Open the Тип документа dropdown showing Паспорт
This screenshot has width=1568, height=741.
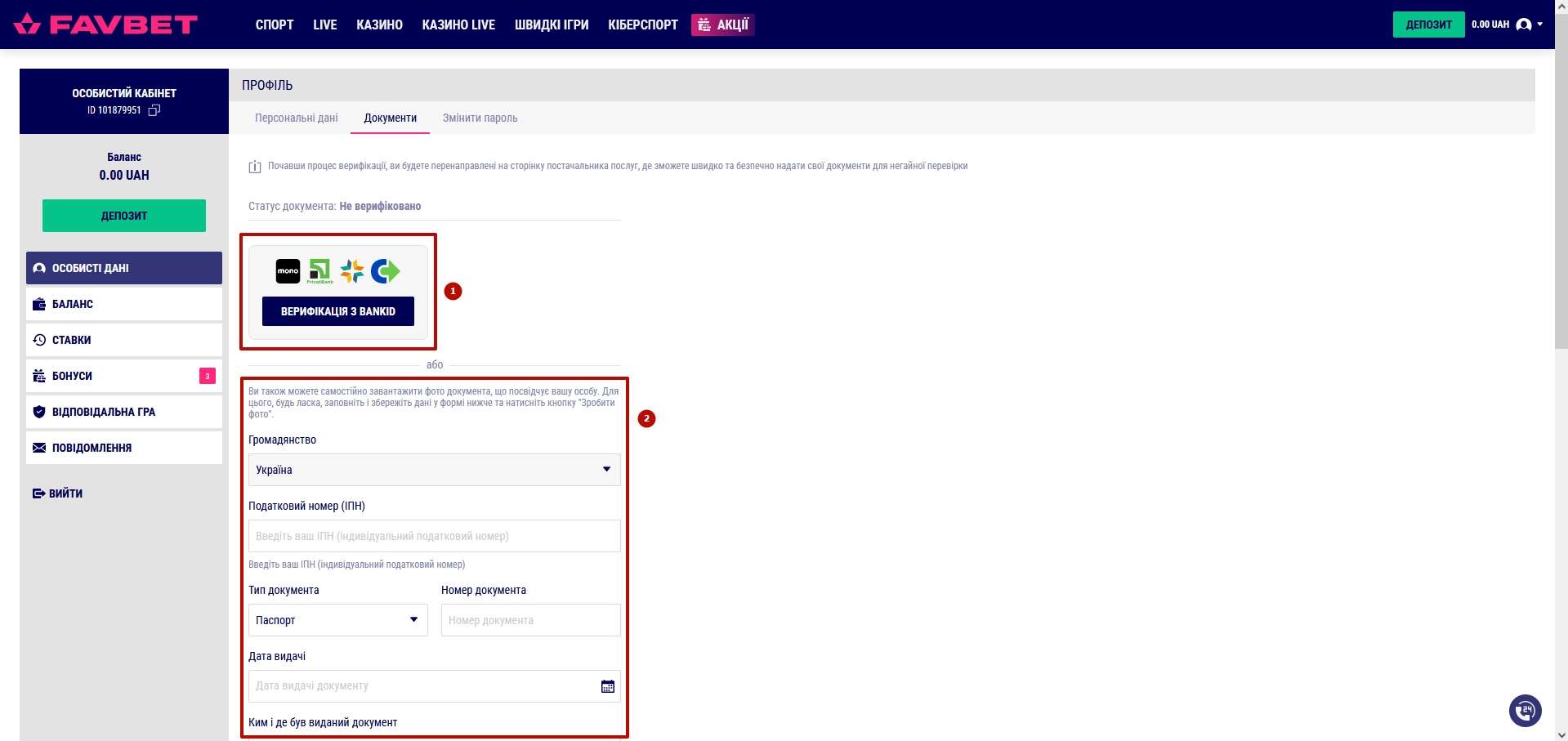(337, 620)
